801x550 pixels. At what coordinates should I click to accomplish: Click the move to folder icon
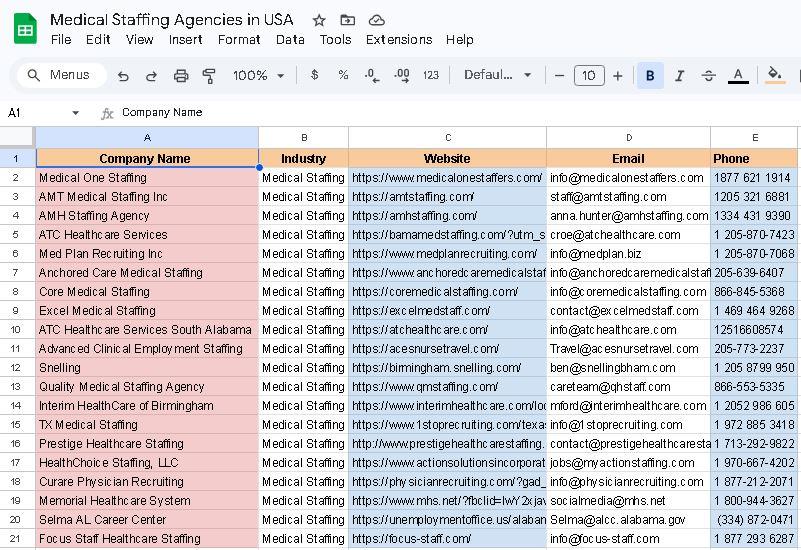click(347, 20)
